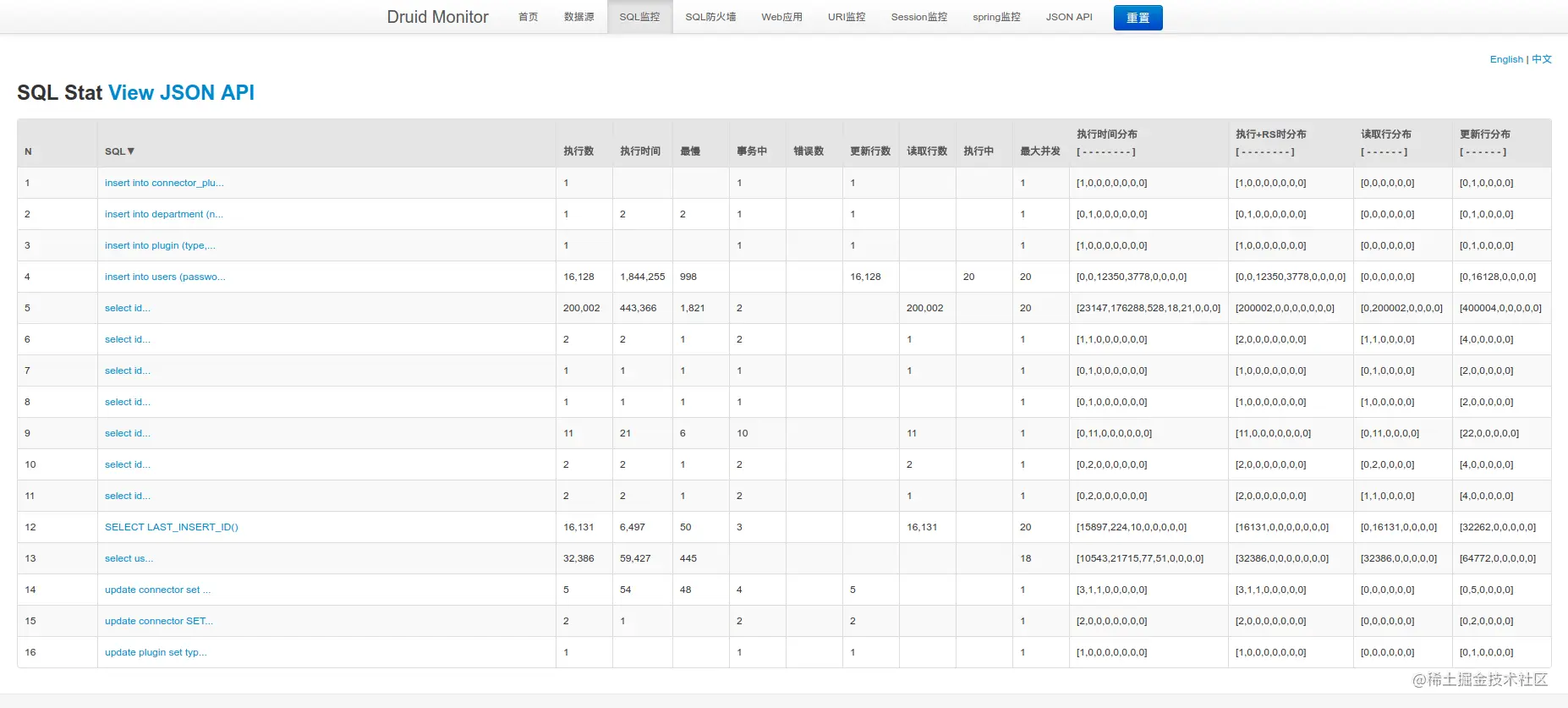Open the spring监控 nav tab
Image resolution: width=1568 pixels, height=708 pixels.
(996, 17)
